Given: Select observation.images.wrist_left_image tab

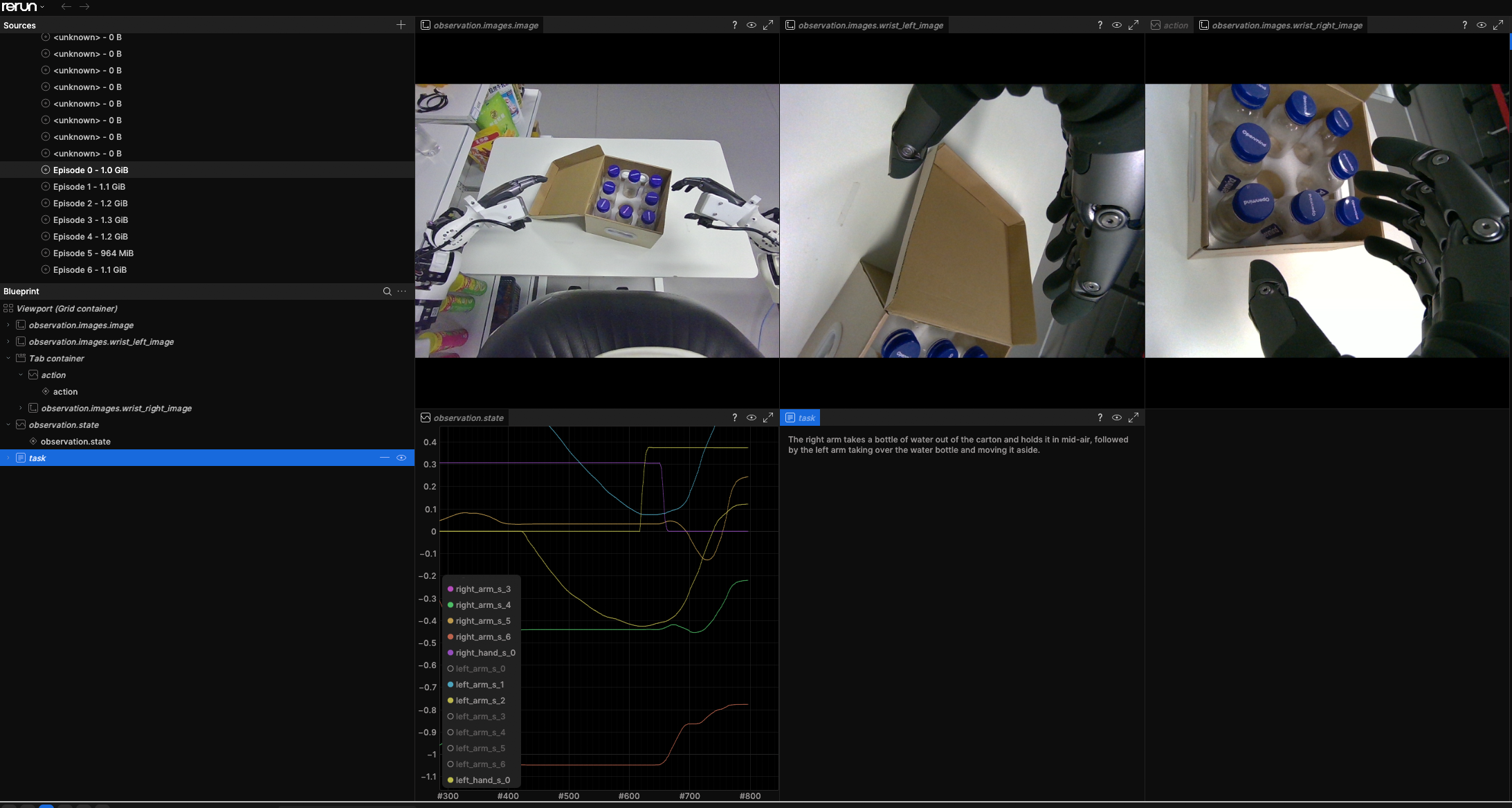Looking at the screenshot, I should 864,25.
